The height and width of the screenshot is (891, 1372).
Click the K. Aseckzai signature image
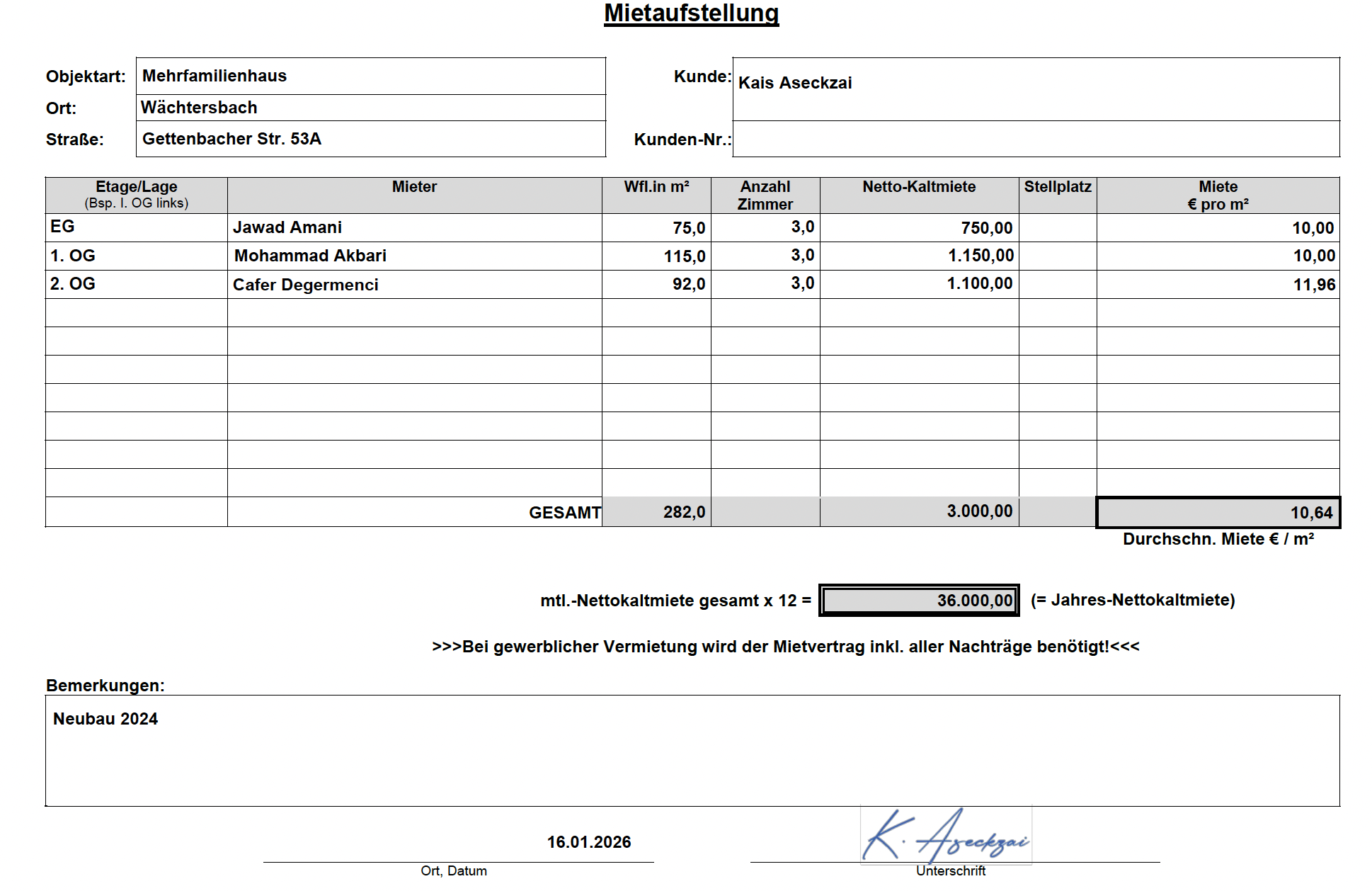(x=946, y=836)
